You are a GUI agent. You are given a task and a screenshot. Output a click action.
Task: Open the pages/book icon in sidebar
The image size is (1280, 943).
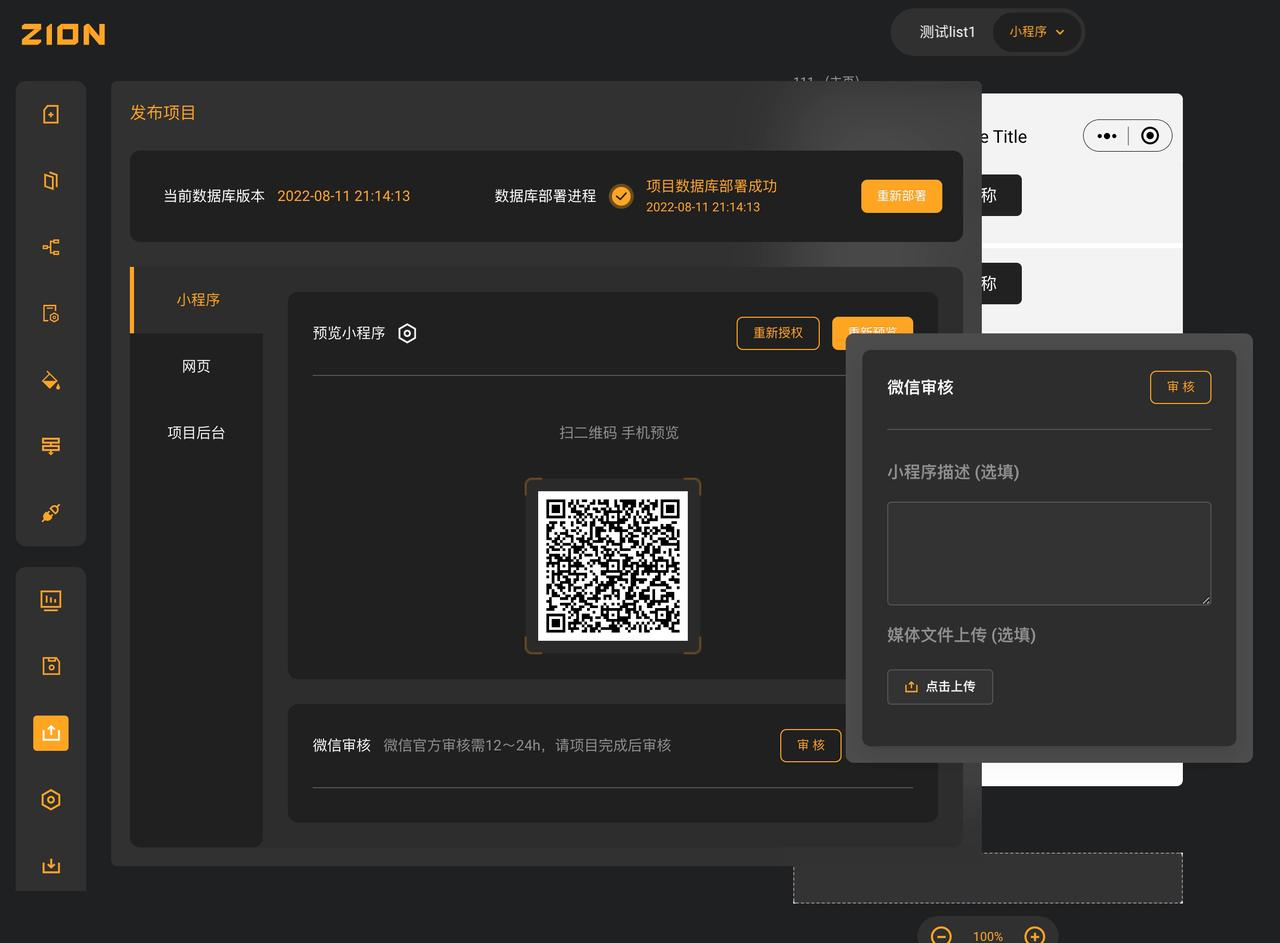click(x=51, y=181)
